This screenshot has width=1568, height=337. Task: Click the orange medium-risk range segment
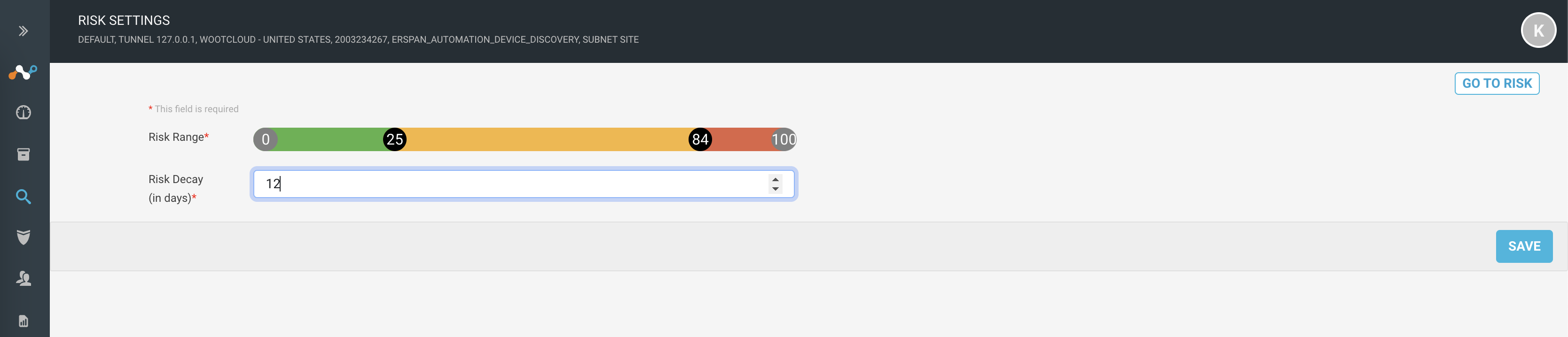(x=547, y=139)
